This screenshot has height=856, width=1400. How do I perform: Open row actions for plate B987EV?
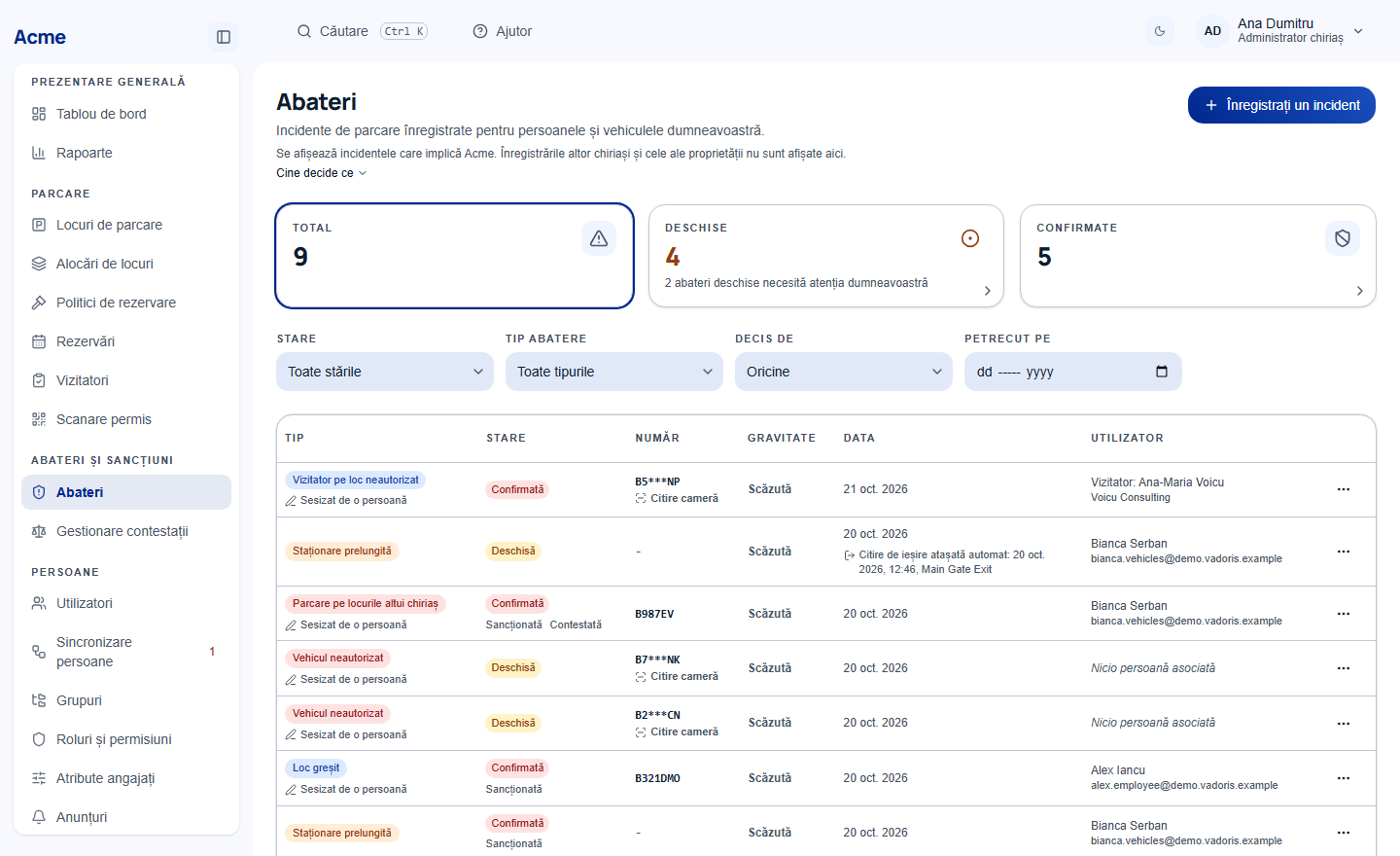(1344, 614)
